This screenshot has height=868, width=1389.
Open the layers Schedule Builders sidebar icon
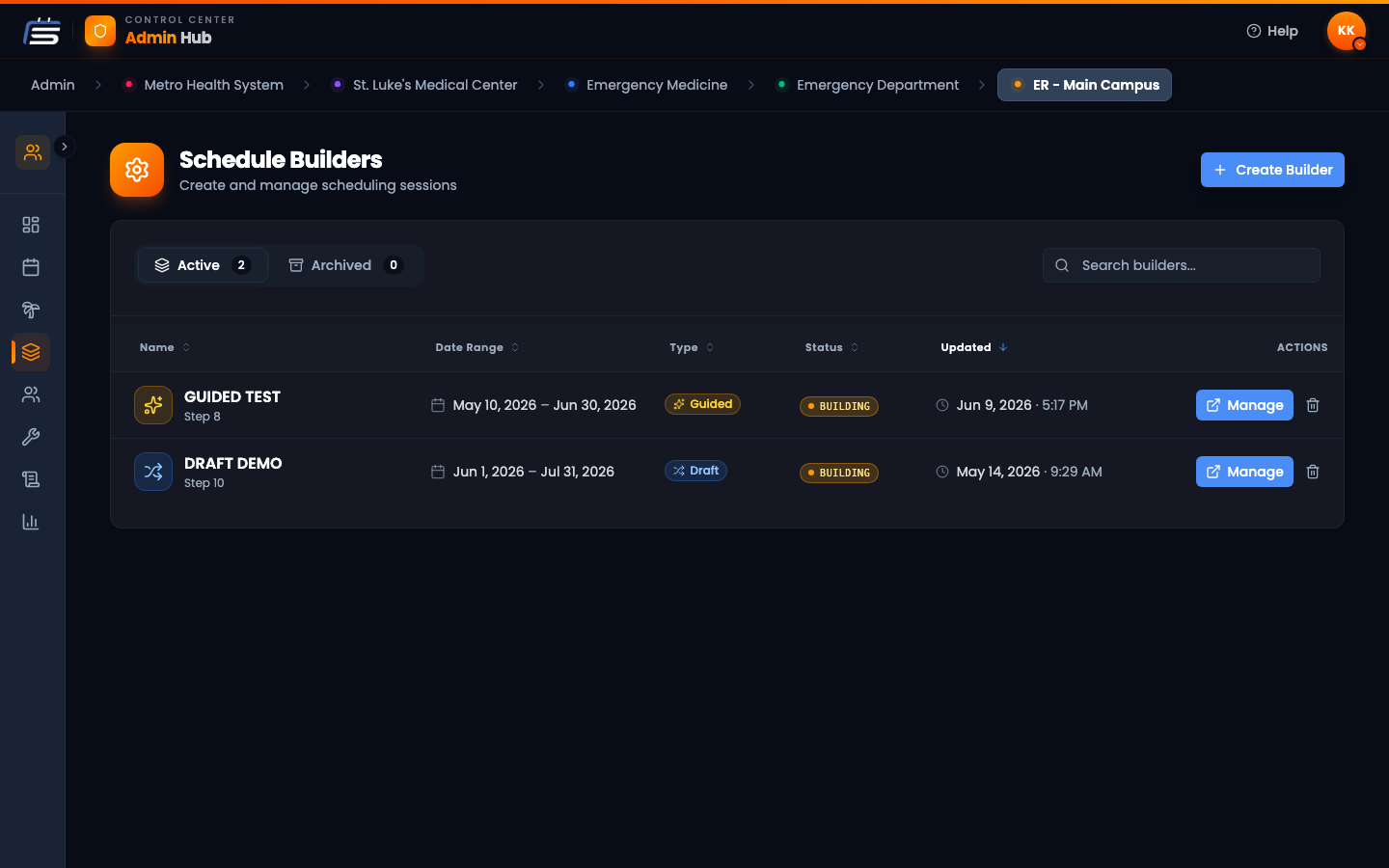point(31,352)
